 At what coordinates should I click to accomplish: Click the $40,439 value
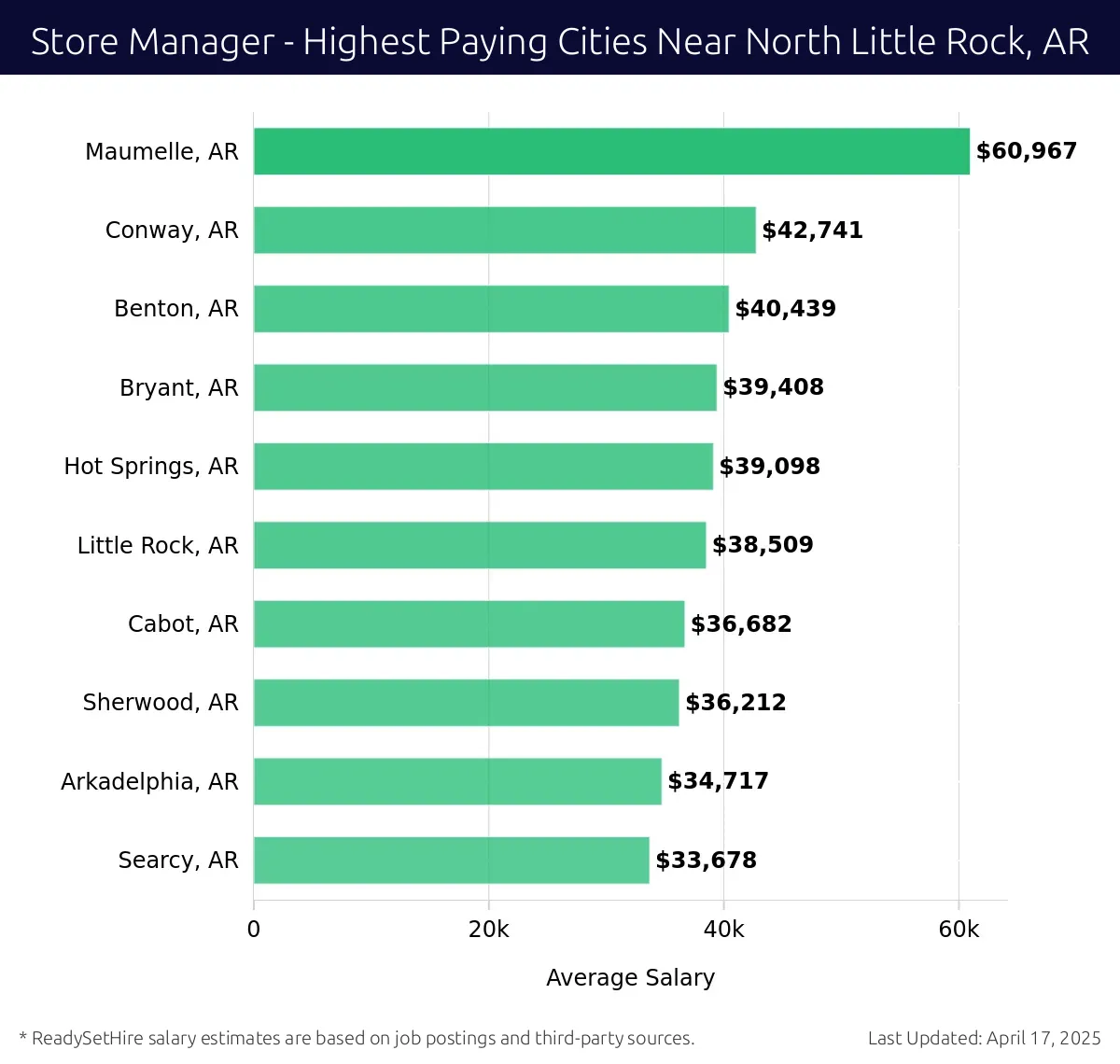point(786,309)
